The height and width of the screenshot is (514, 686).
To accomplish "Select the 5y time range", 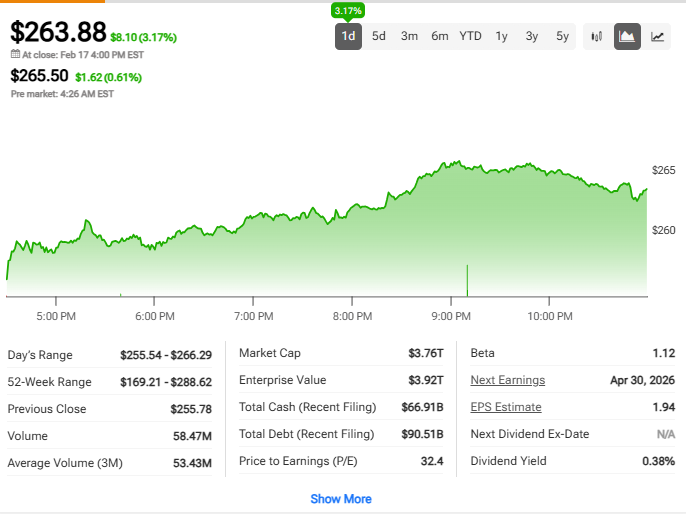I will point(563,36).
